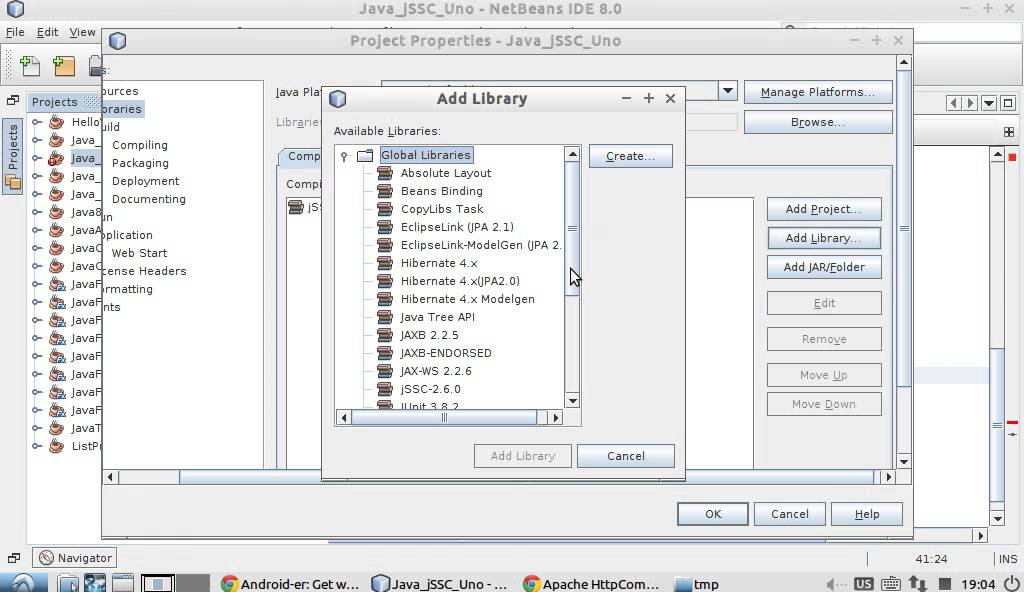Viewport: 1024px width, 592px height.
Task: Click the US keyboard layout indicator
Action: click(863, 584)
